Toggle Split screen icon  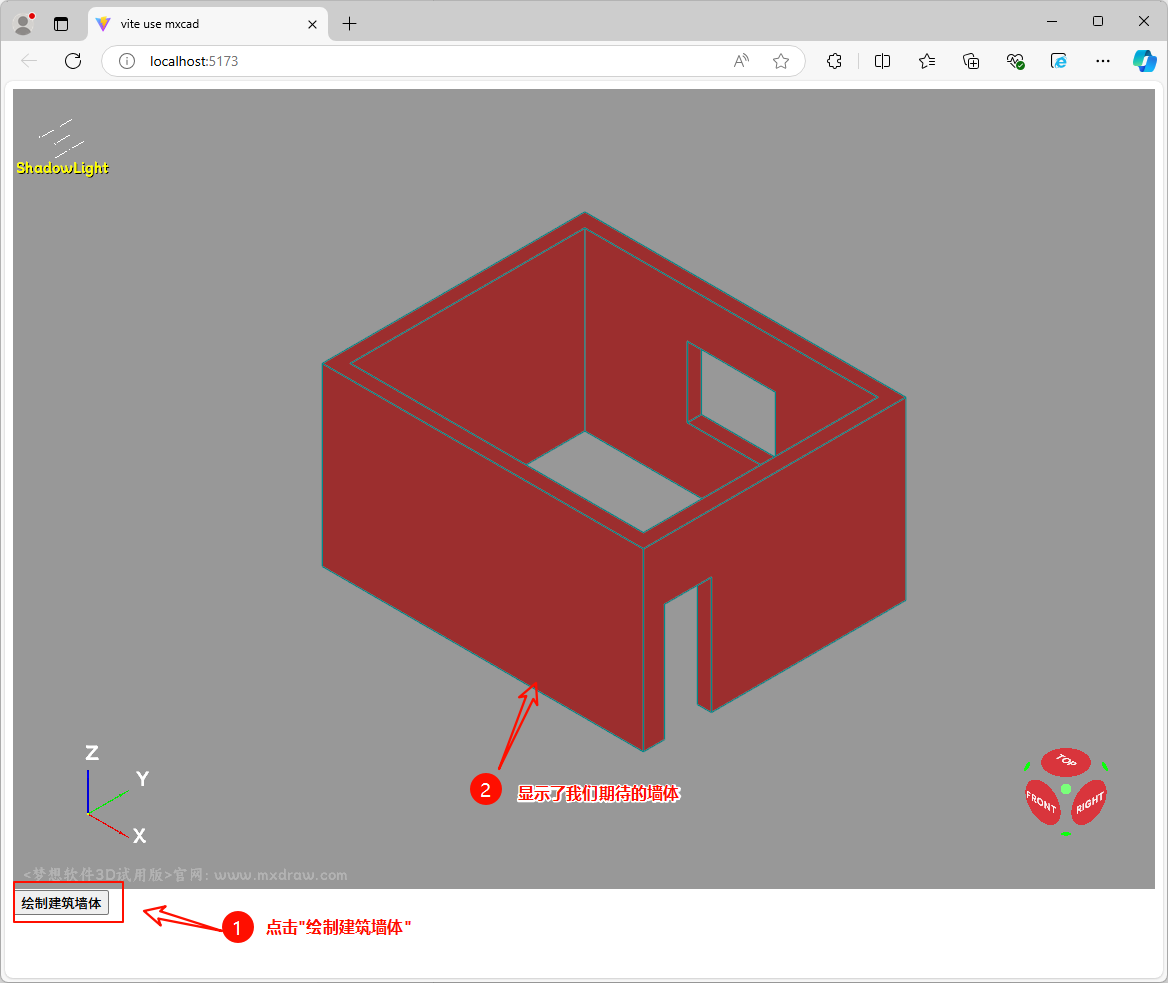882,61
